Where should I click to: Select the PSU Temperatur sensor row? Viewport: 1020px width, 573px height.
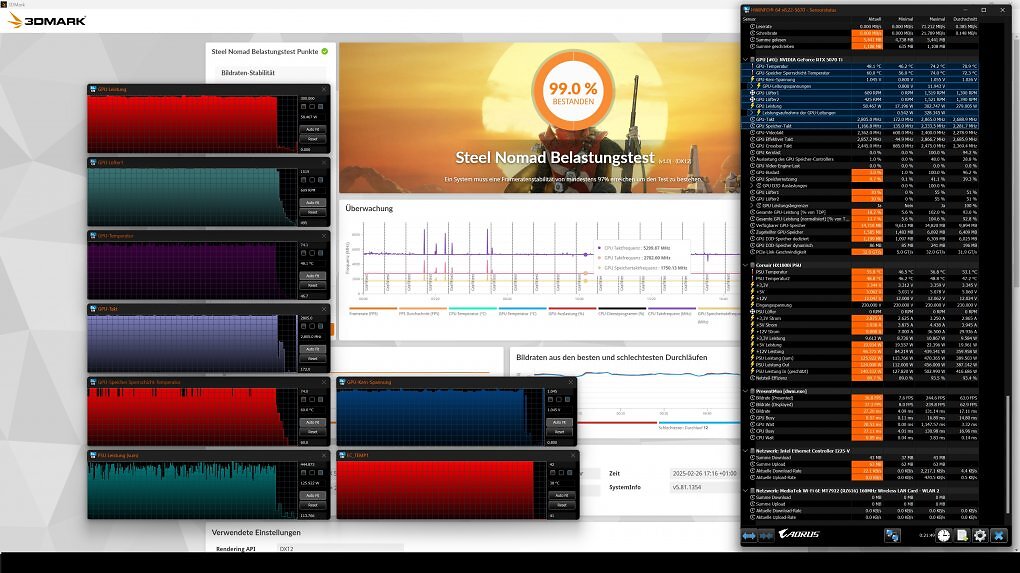pos(861,272)
